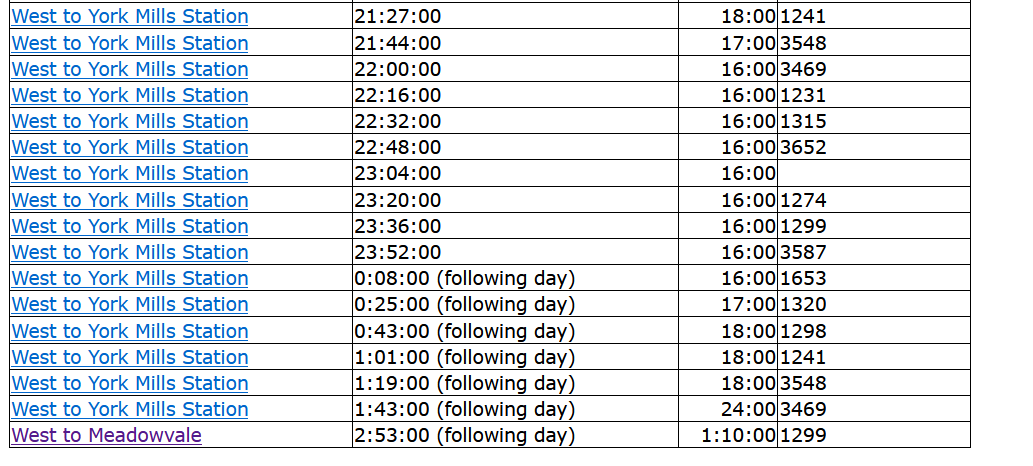Click the 23:52:00 York Mills Station link
Screen dimensions: 1033x466
129,252
